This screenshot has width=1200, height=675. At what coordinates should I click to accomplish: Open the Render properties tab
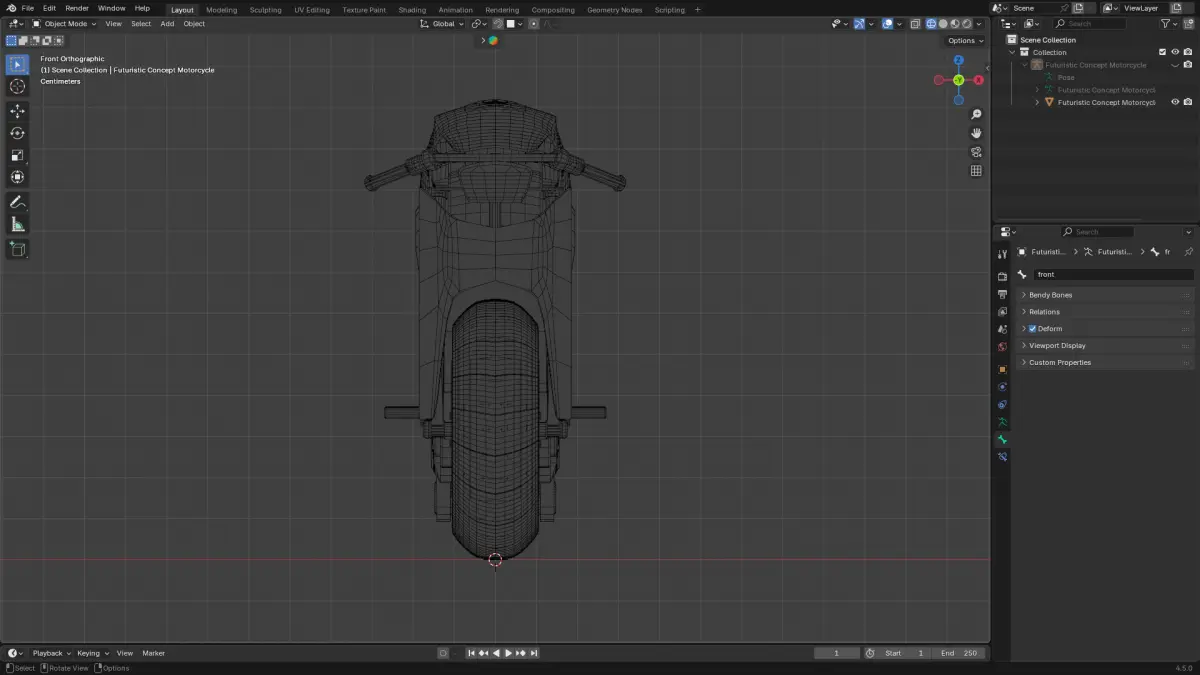[1002, 276]
